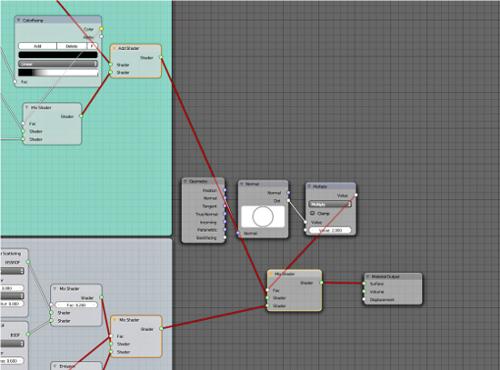Click the Backfacing output socket on Geometry node
Viewport: 500px width, 370px height.
pos(225,237)
